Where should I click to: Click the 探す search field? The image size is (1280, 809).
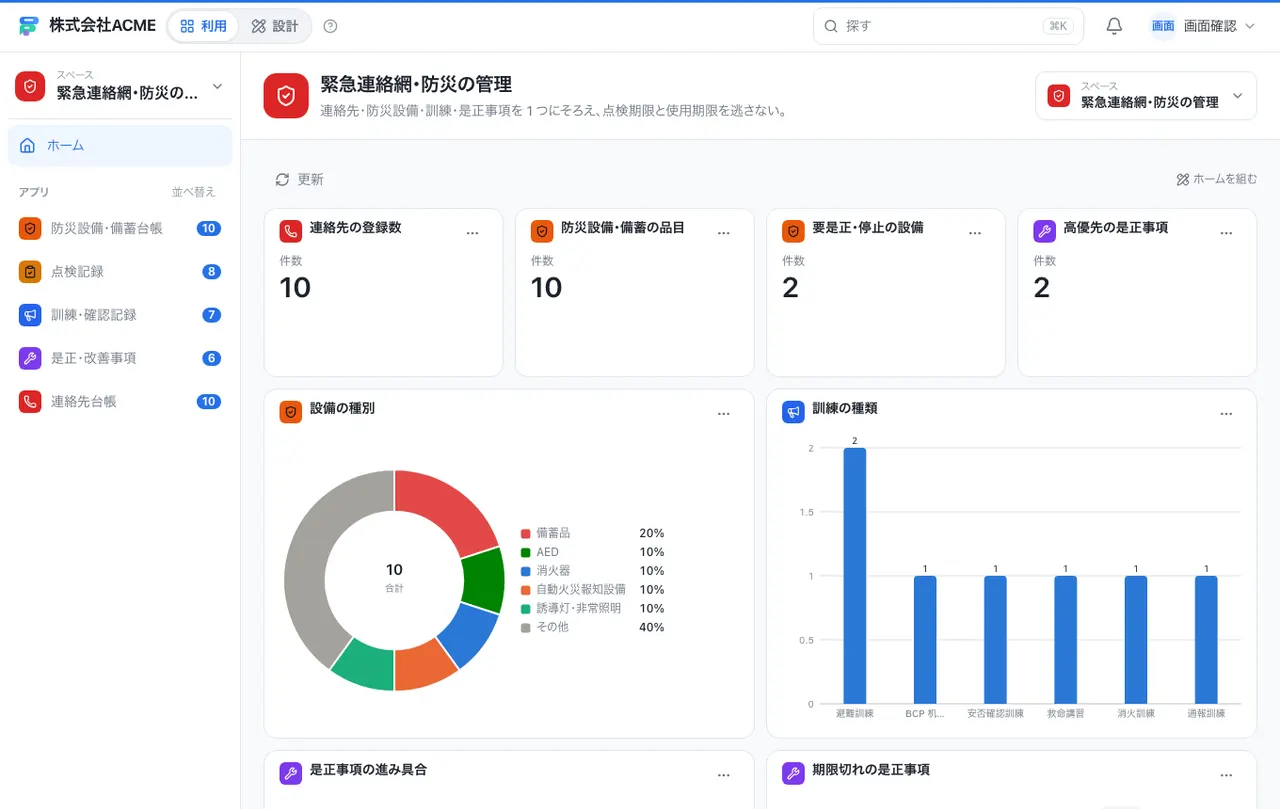coord(948,26)
